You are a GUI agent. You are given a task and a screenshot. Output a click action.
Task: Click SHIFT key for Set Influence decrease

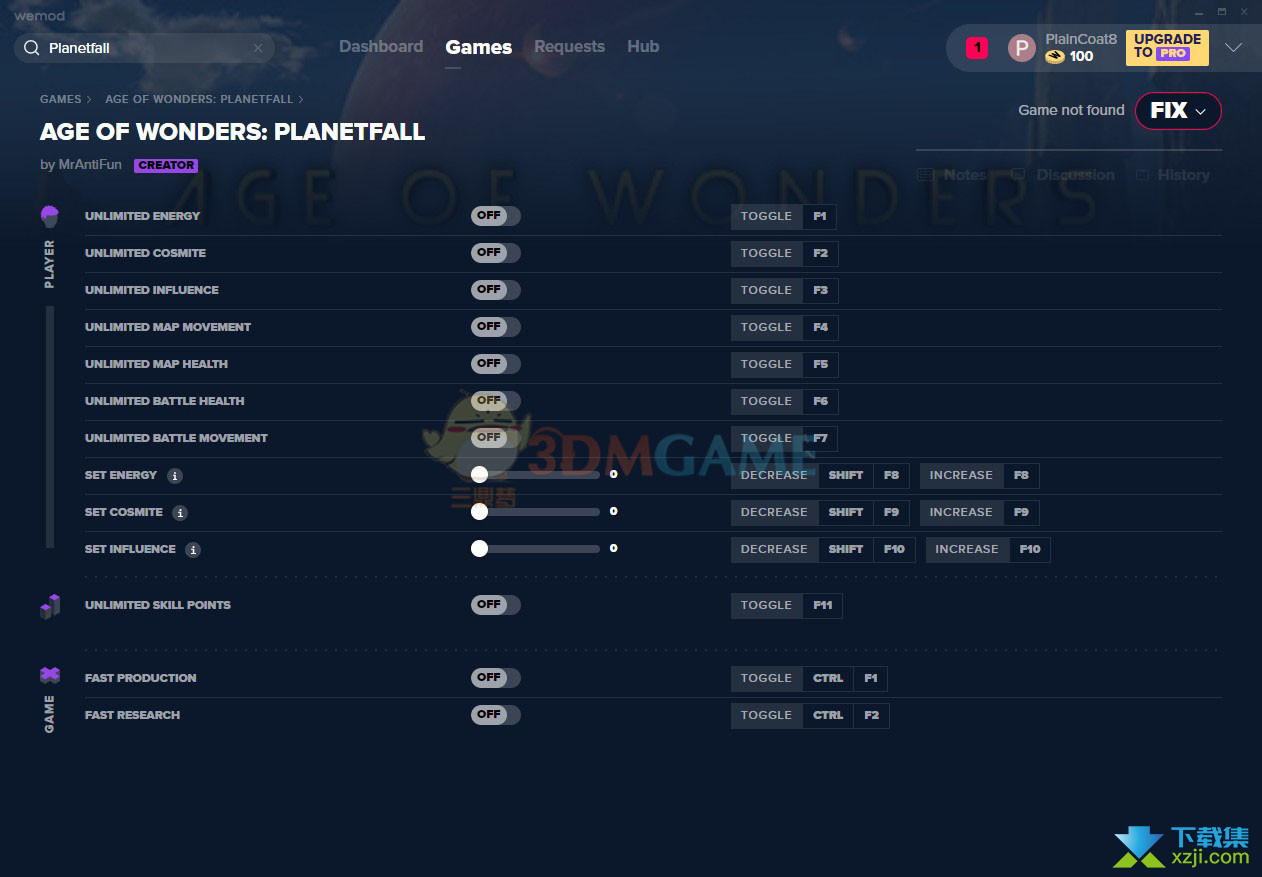(x=845, y=550)
